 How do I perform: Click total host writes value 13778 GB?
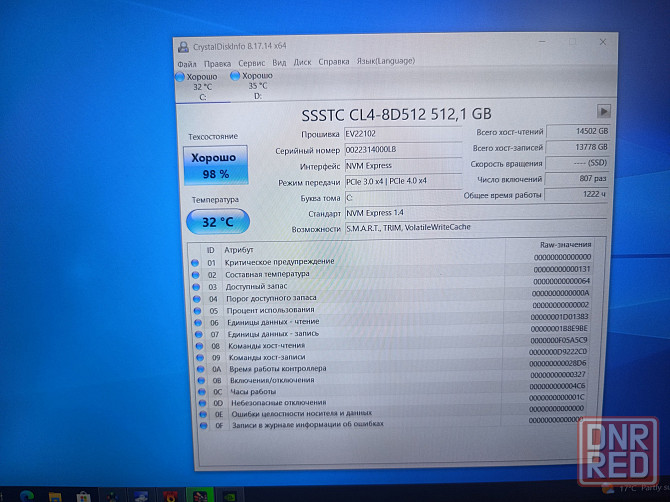click(x=577, y=147)
